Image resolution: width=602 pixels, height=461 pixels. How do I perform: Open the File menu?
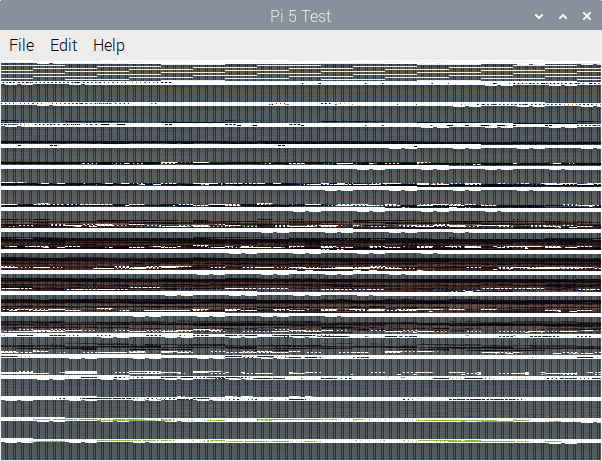click(x=22, y=45)
